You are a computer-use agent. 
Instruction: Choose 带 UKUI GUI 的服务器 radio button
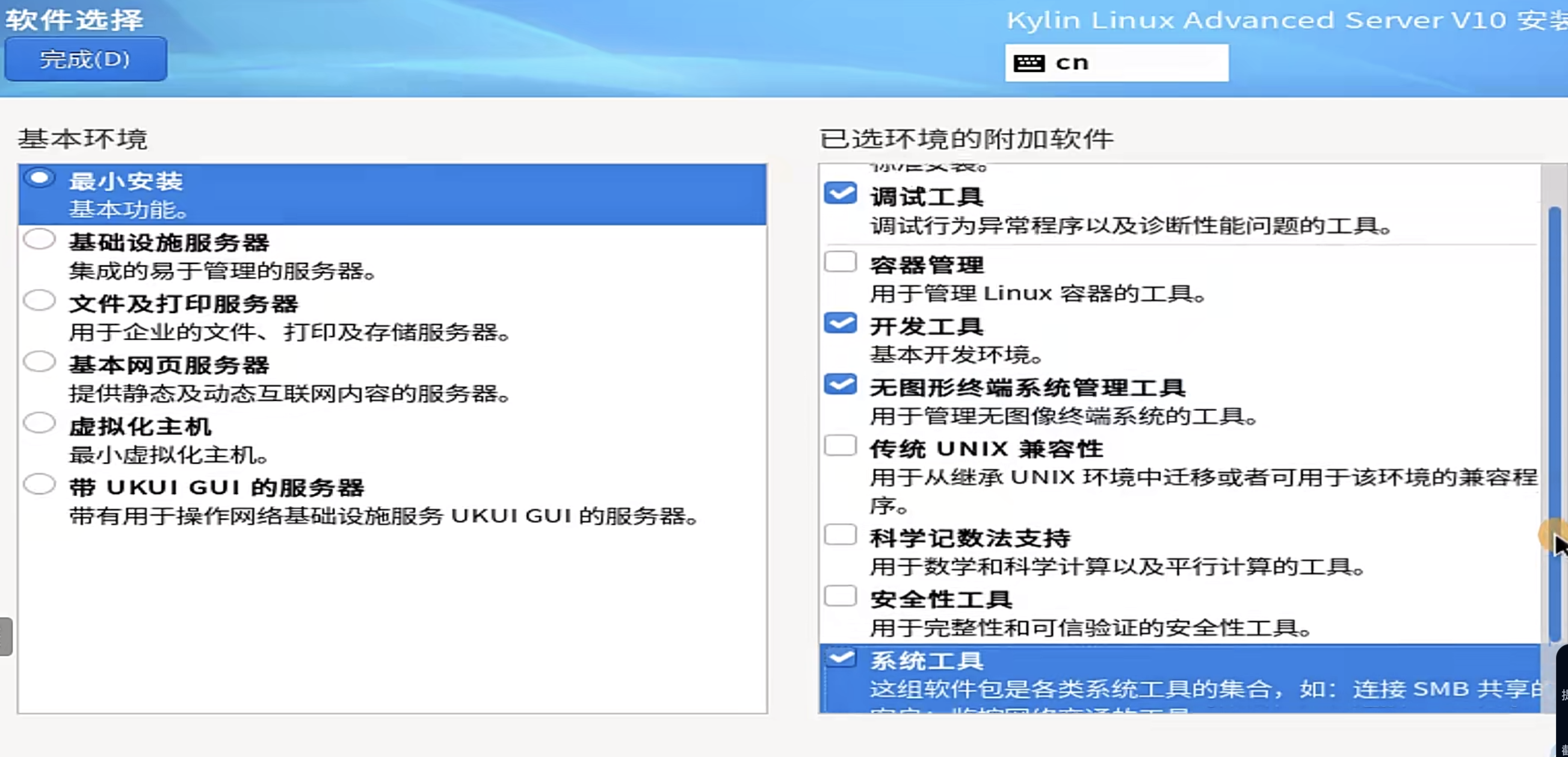(x=40, y=484)
